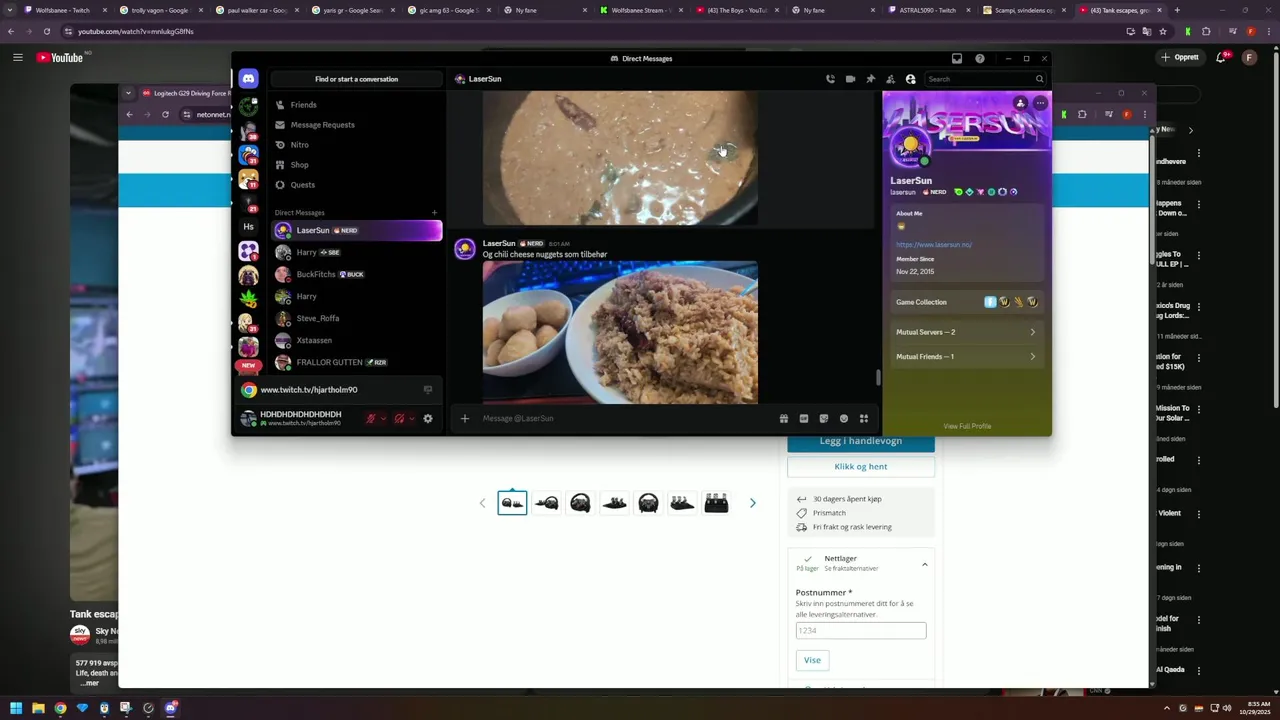The image size is (1280, 720).
Task: Click Find or start a conversation
Action: (x=356, y=79)
